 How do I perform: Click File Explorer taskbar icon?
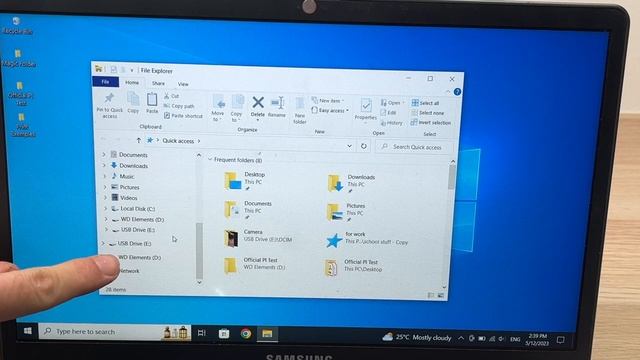tap(267, 334)
